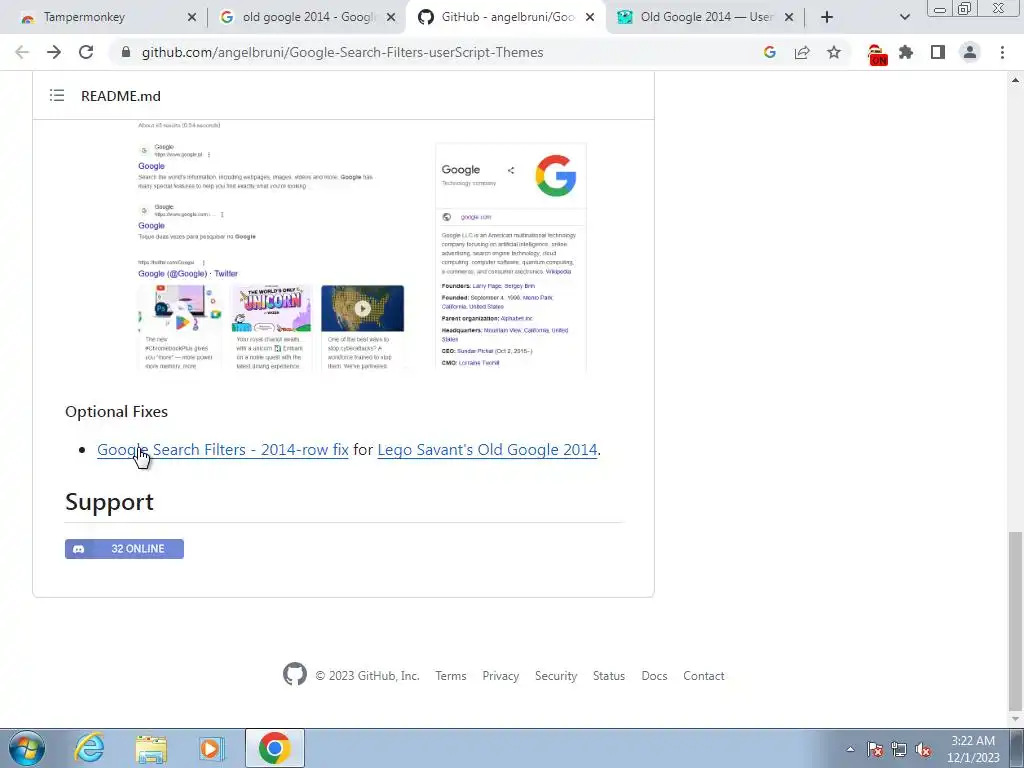Screen dimensions: 1024x768
Task: Open Lego Savant's Old Google 2014 link
Action: pos(487,449)
